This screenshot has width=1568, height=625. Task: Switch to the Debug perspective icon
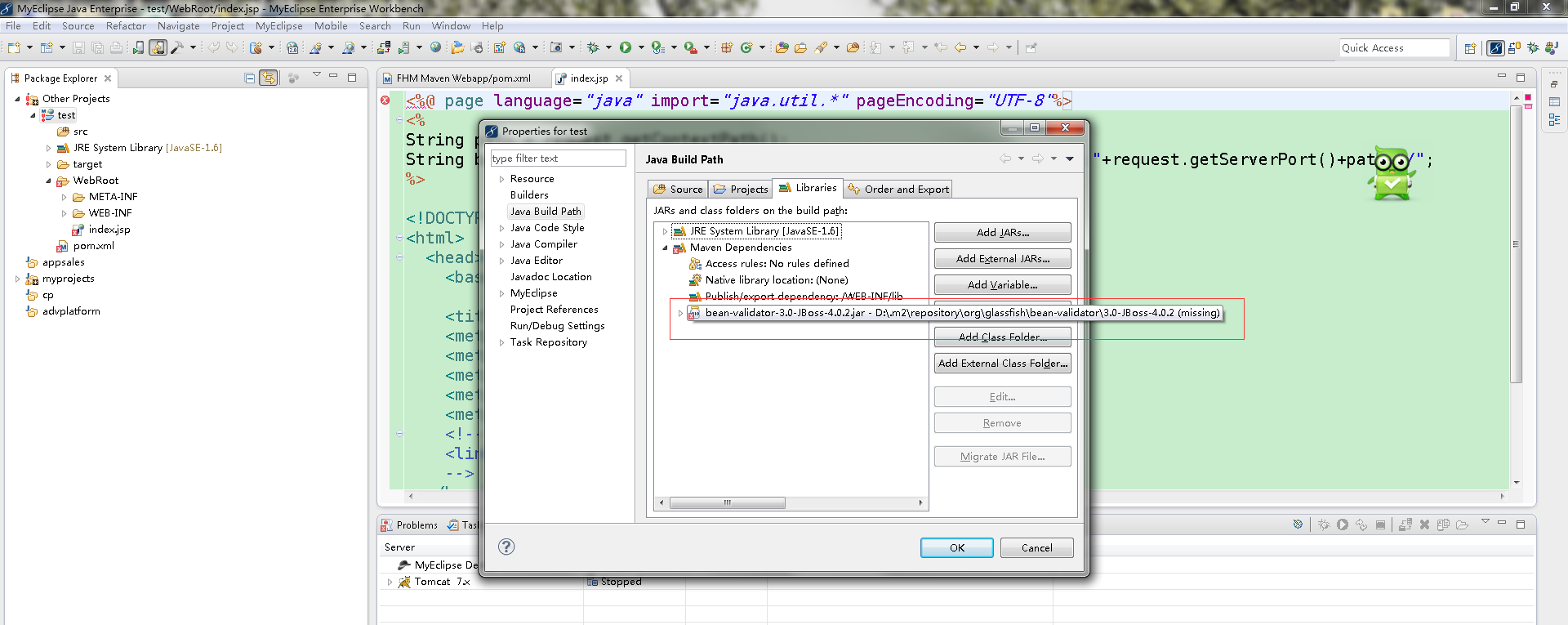pyautogui.click(x=1533, y=48)
